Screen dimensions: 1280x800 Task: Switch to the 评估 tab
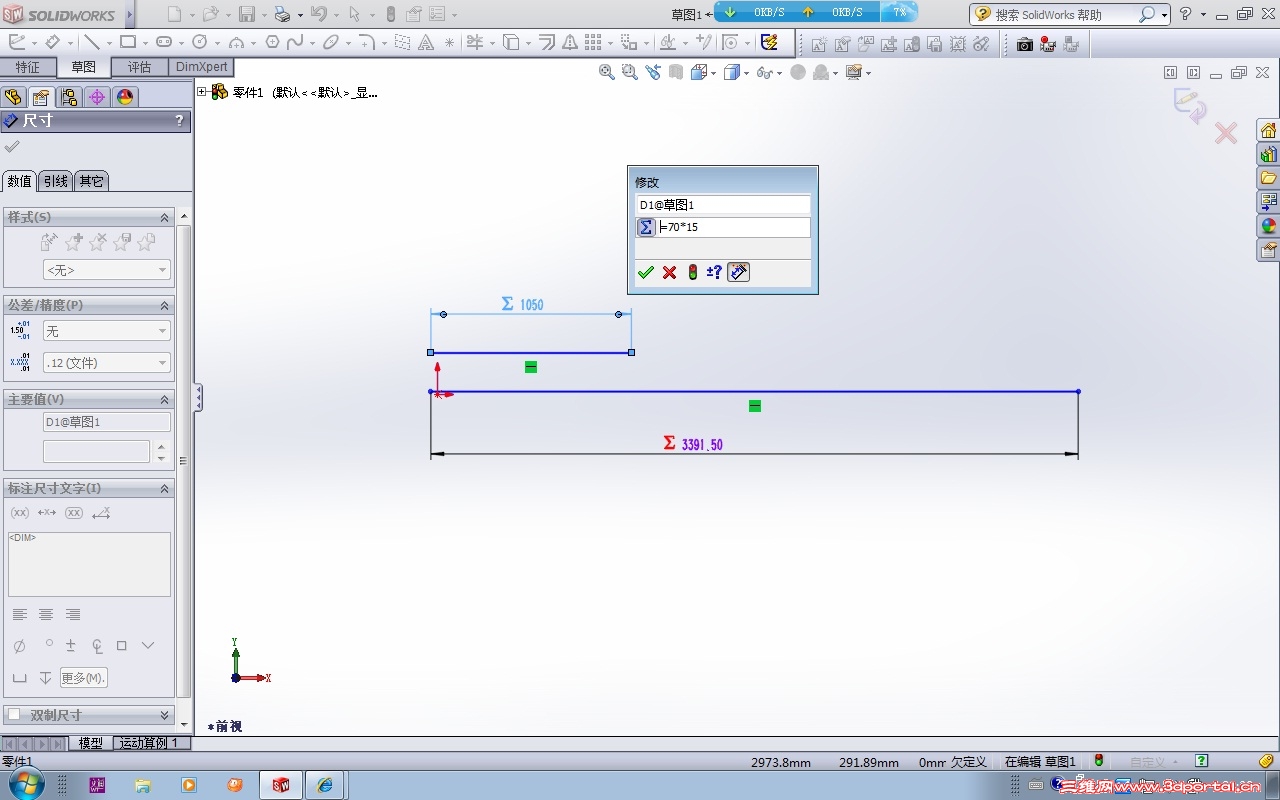[x=139, y=67]
